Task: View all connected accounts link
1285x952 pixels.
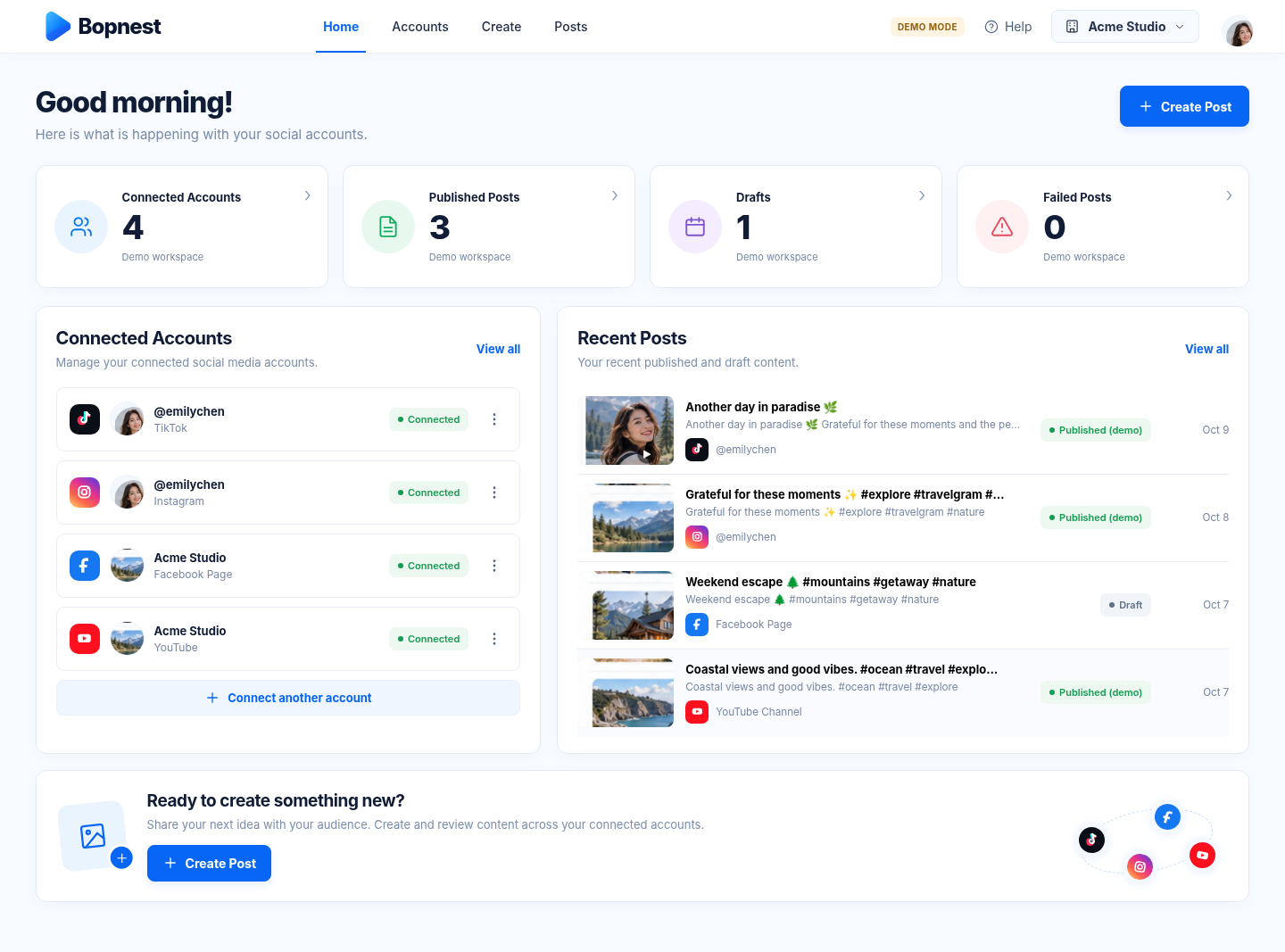Action: click(x=498, y=349)
